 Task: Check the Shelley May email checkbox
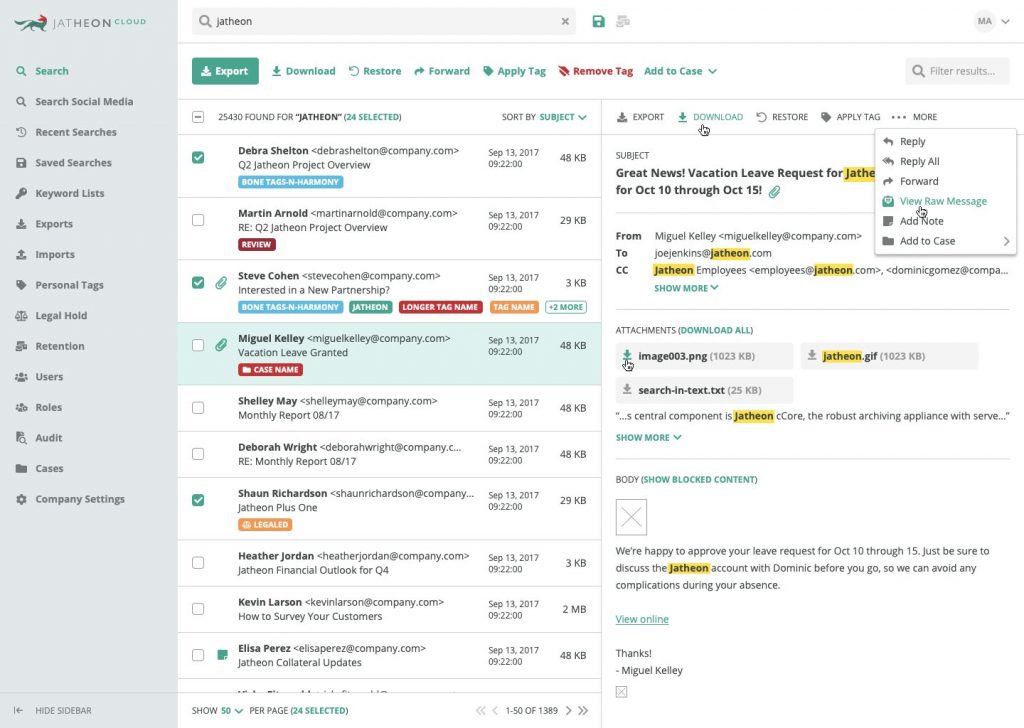coord(198,408)
